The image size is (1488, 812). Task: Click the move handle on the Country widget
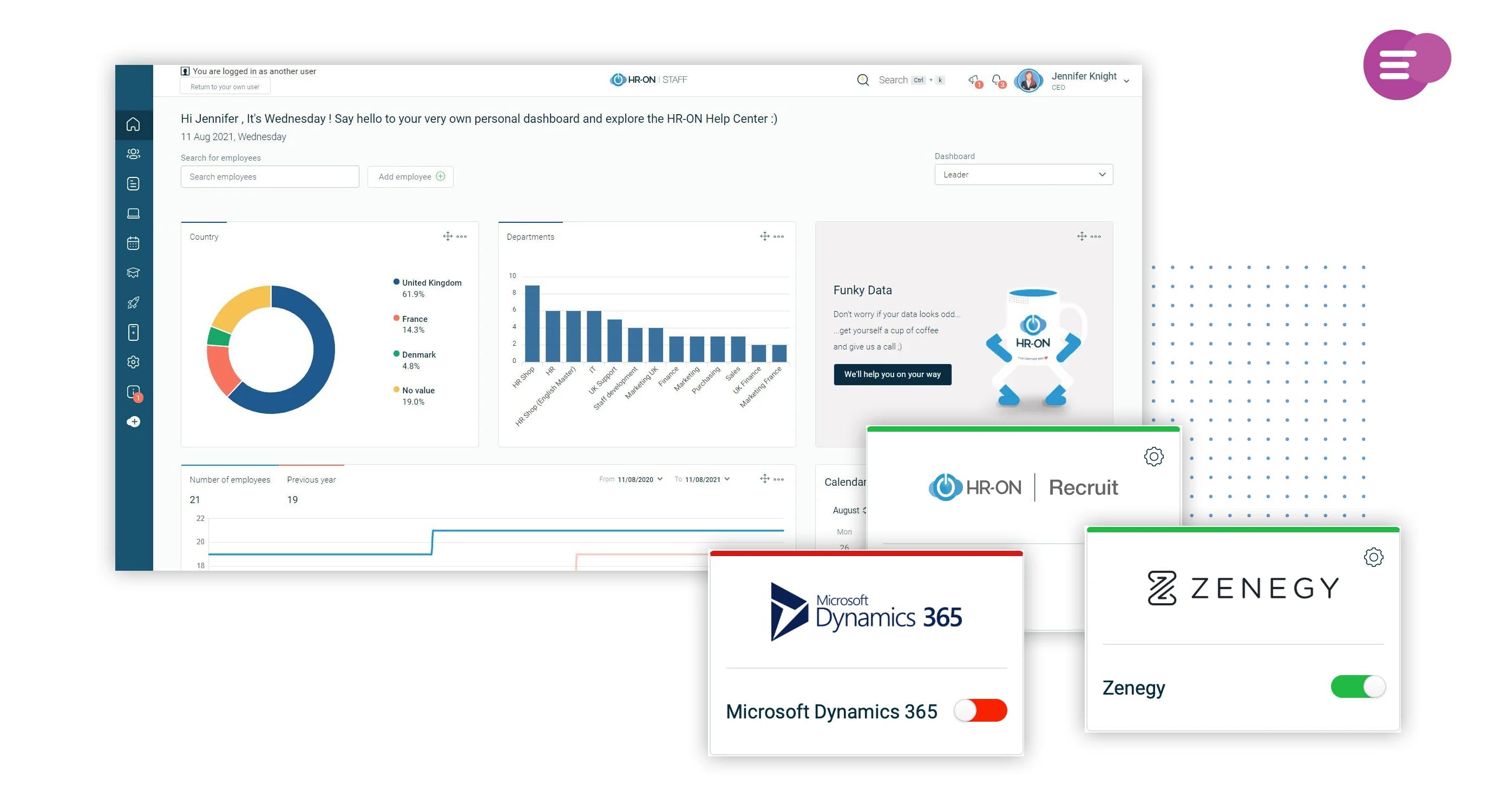pos(447,236)
